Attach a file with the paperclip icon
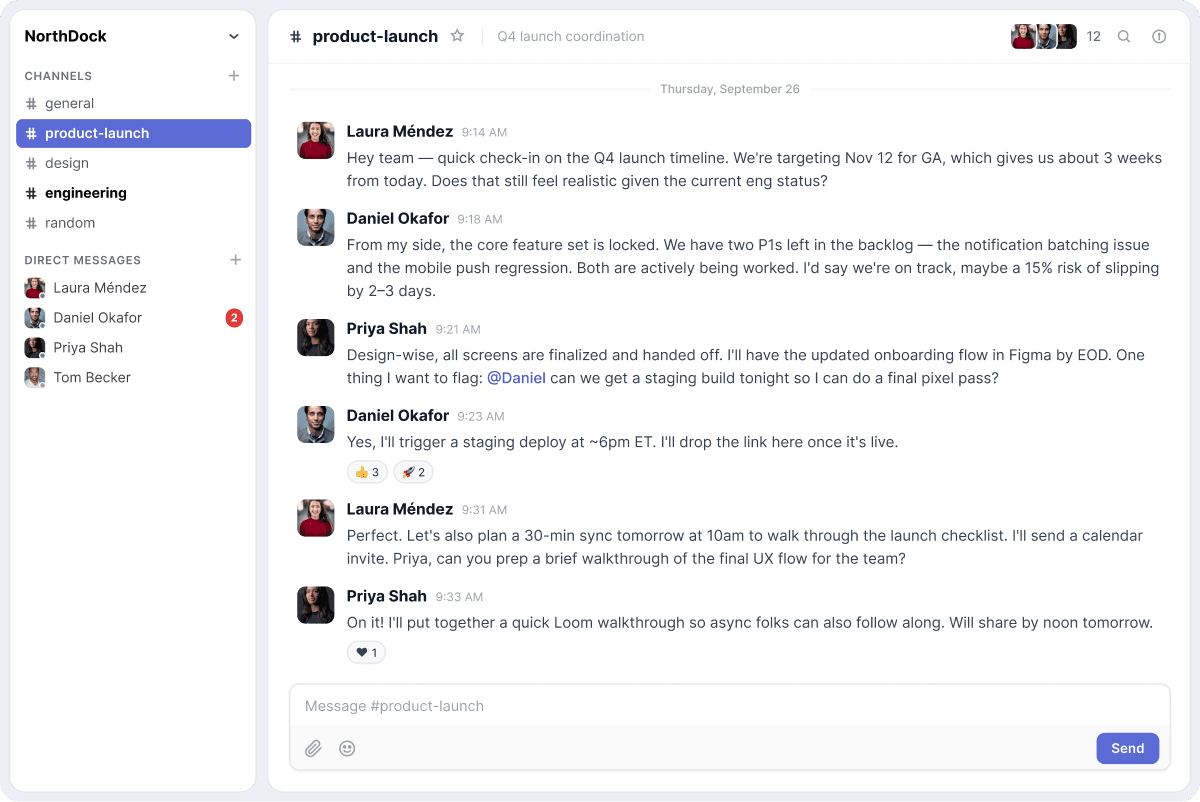Screen dimensions: 1200x802 coord(313,748)
